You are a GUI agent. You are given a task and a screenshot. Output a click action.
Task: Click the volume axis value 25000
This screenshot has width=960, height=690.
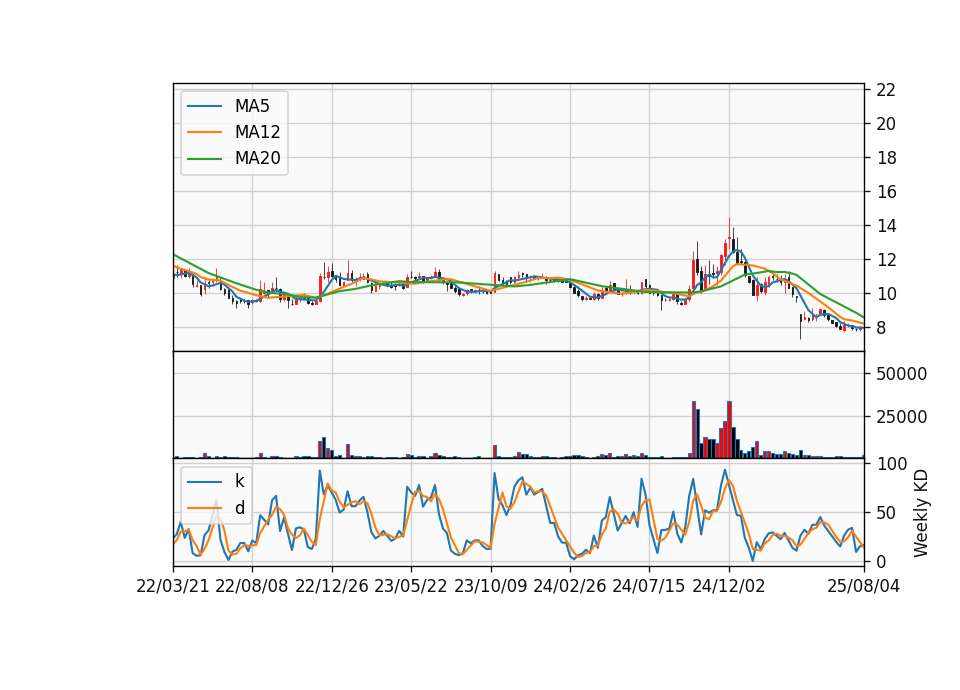click(x=901, y=417)
